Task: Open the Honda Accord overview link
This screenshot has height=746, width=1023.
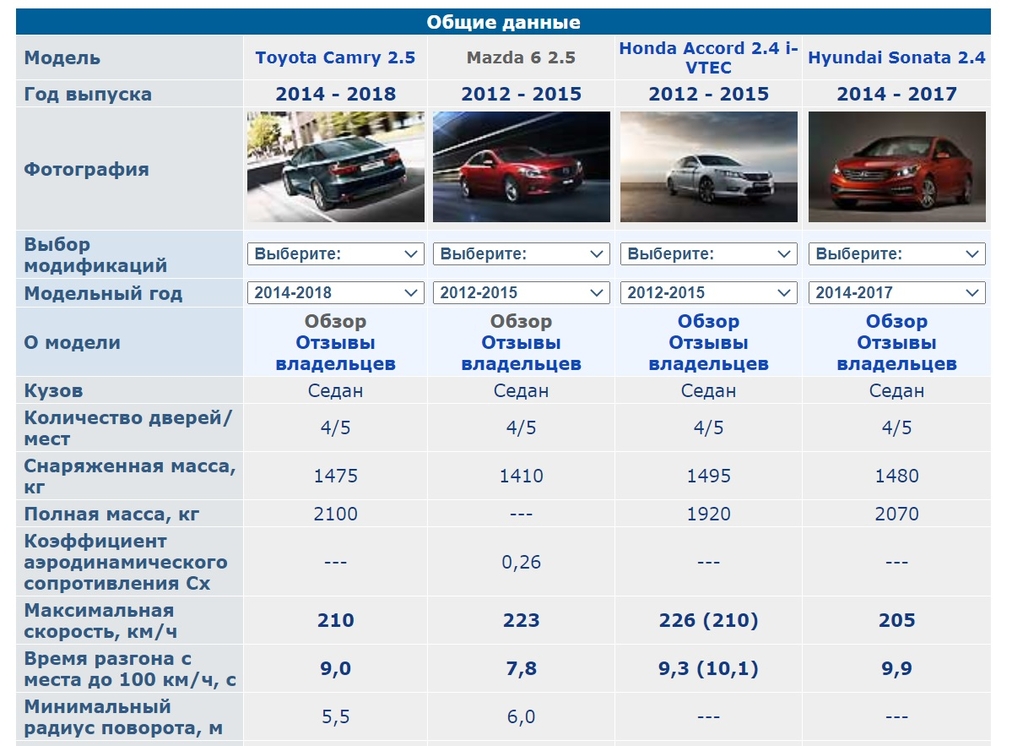Action: 709,321
